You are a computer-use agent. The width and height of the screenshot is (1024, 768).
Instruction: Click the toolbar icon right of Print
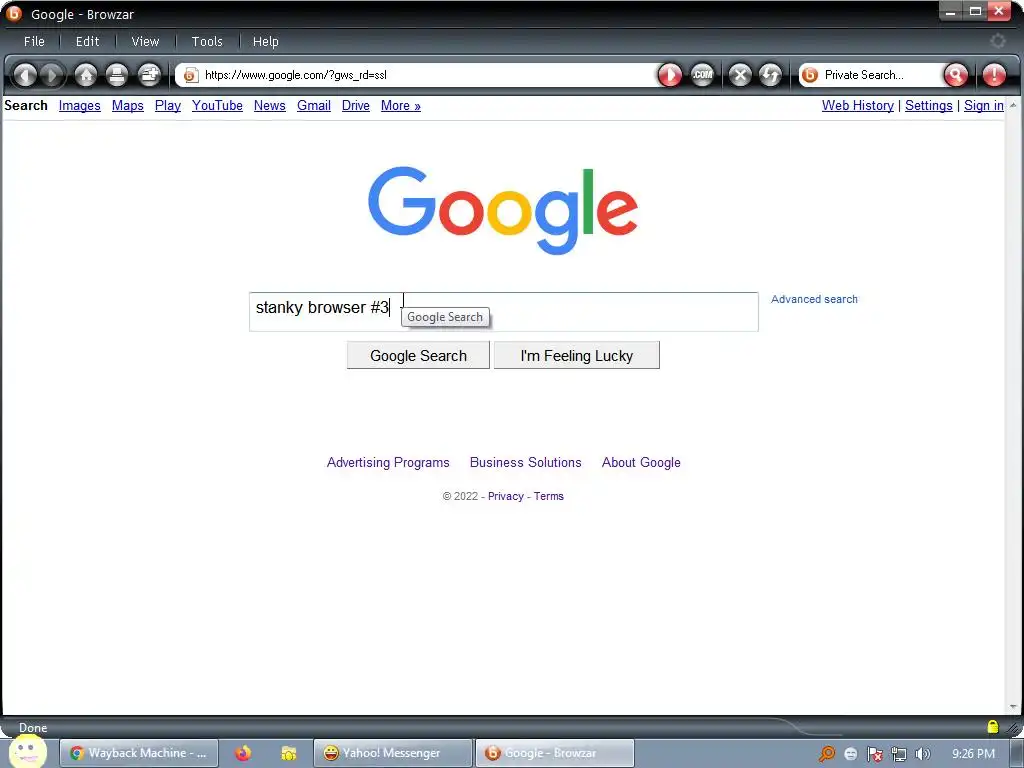click(150, 75)
